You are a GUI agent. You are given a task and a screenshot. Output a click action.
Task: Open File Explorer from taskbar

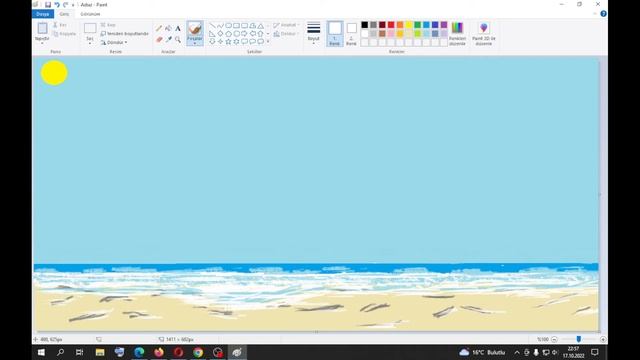[100, 352]
